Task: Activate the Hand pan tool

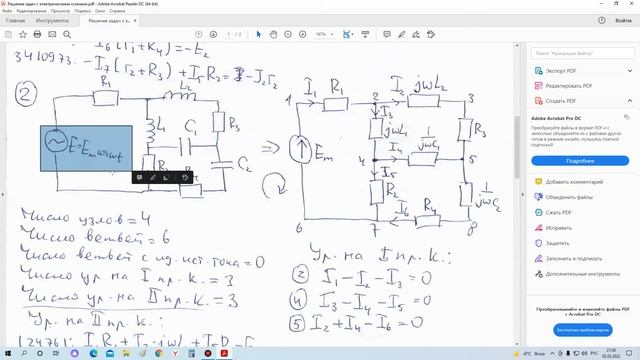Action: click(273, 35)
